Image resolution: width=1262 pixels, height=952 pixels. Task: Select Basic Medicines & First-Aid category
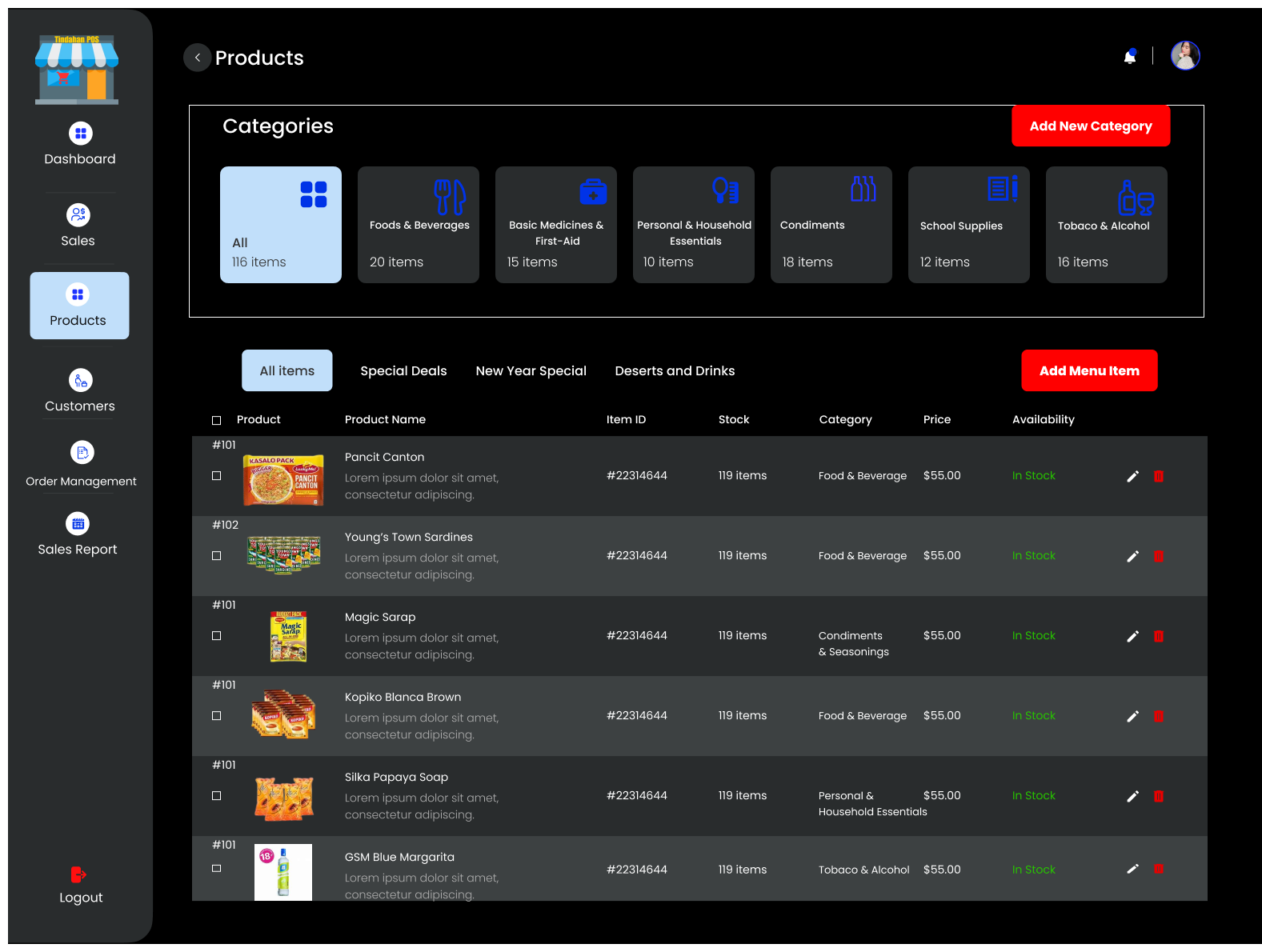pos(556,225)
